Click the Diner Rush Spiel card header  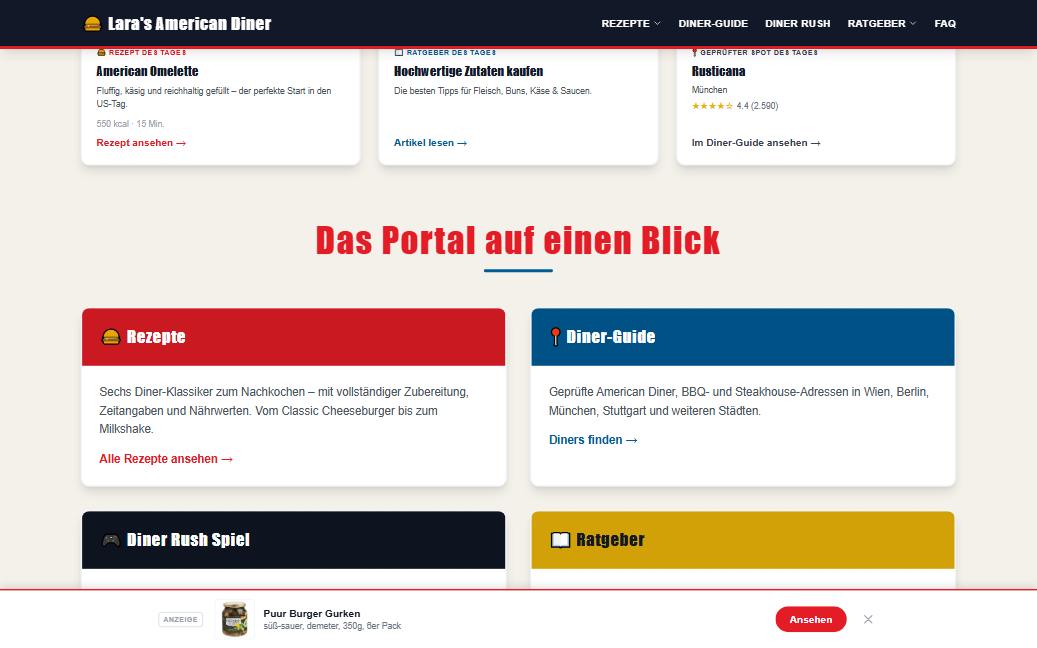294,540
